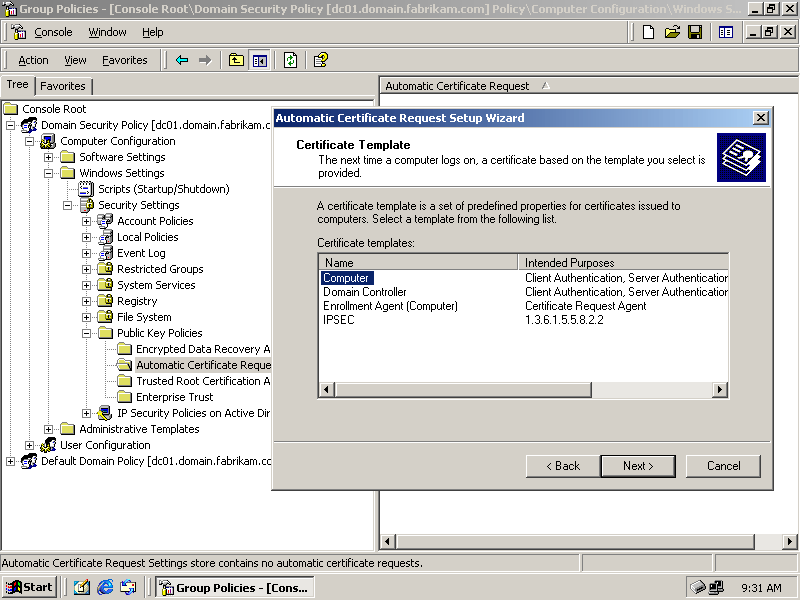Open the Action menu
The width and height of the screenshot is (800, 600).
point(33,60)
